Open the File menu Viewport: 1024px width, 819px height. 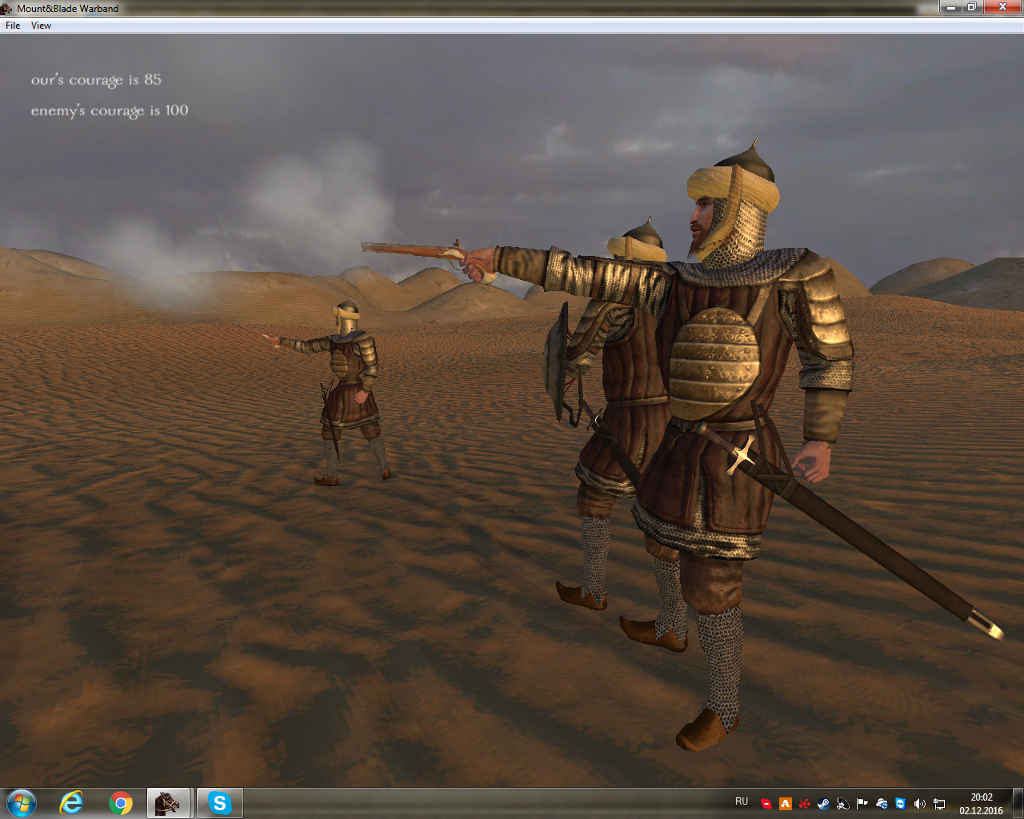click(x=13, y=26)
